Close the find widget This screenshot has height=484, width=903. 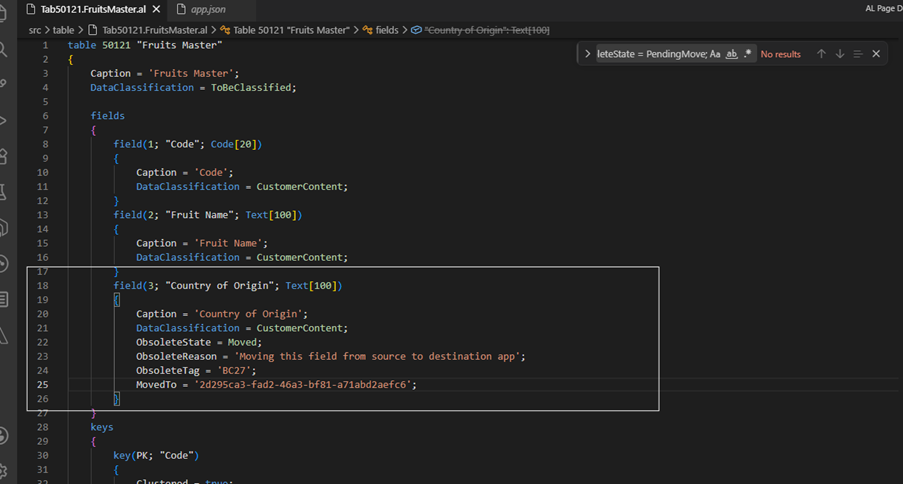pyautogui.click(x=876, y=54)
